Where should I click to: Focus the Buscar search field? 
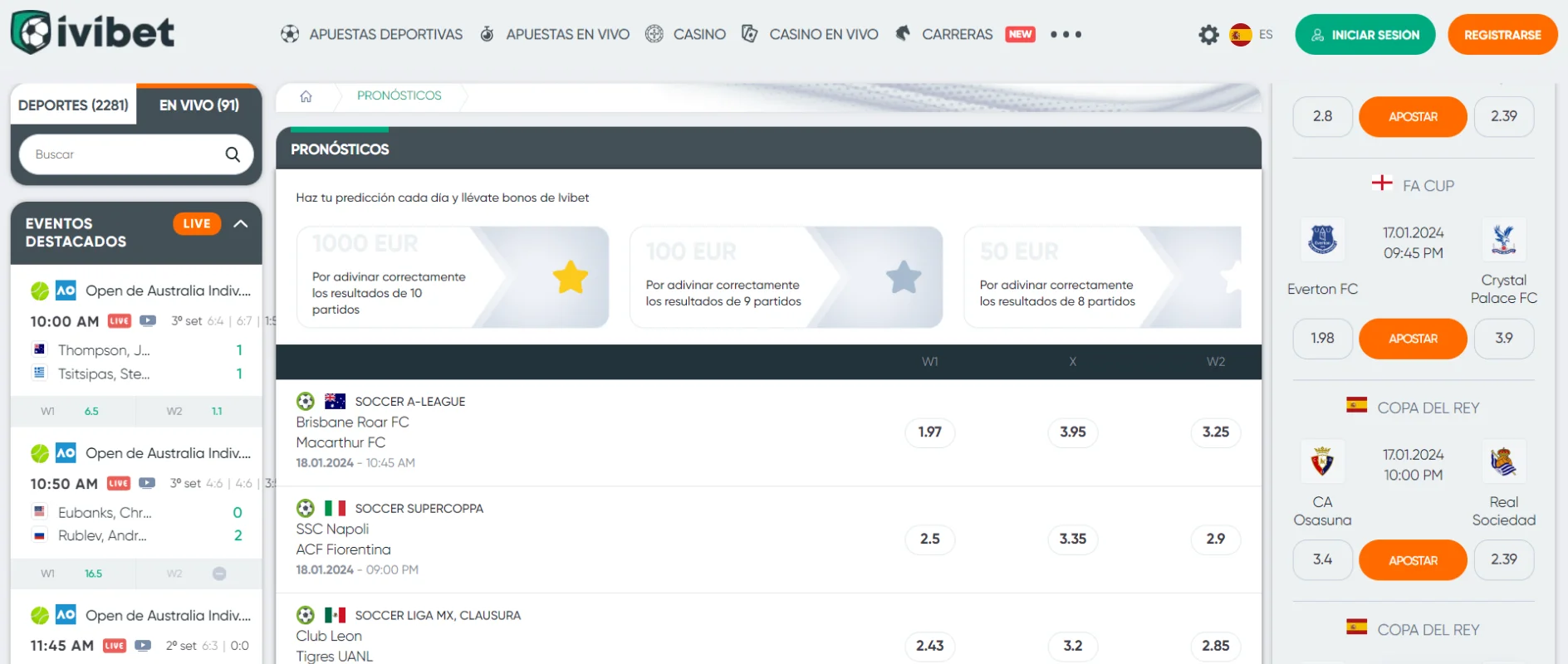[x=136, y=154]
